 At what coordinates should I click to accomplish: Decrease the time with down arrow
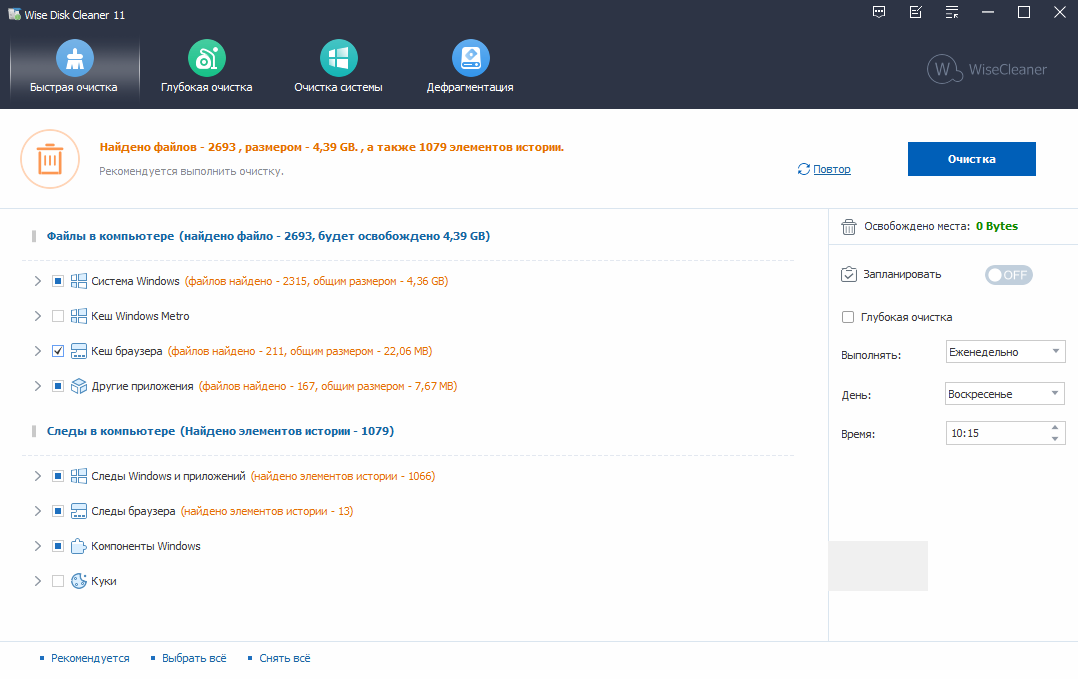(x=1055, y=439)
